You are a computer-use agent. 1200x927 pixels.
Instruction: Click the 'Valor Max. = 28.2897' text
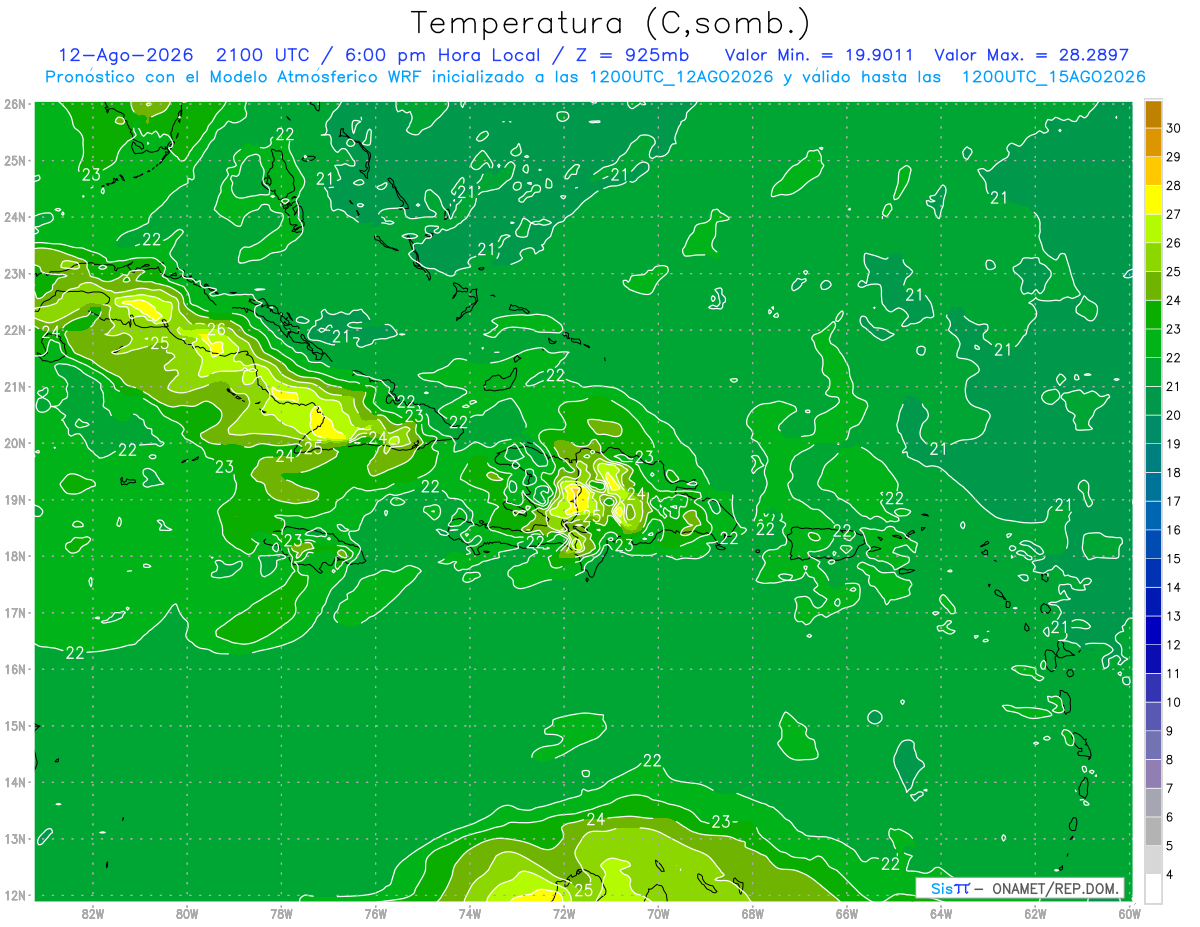[1031, 55]
